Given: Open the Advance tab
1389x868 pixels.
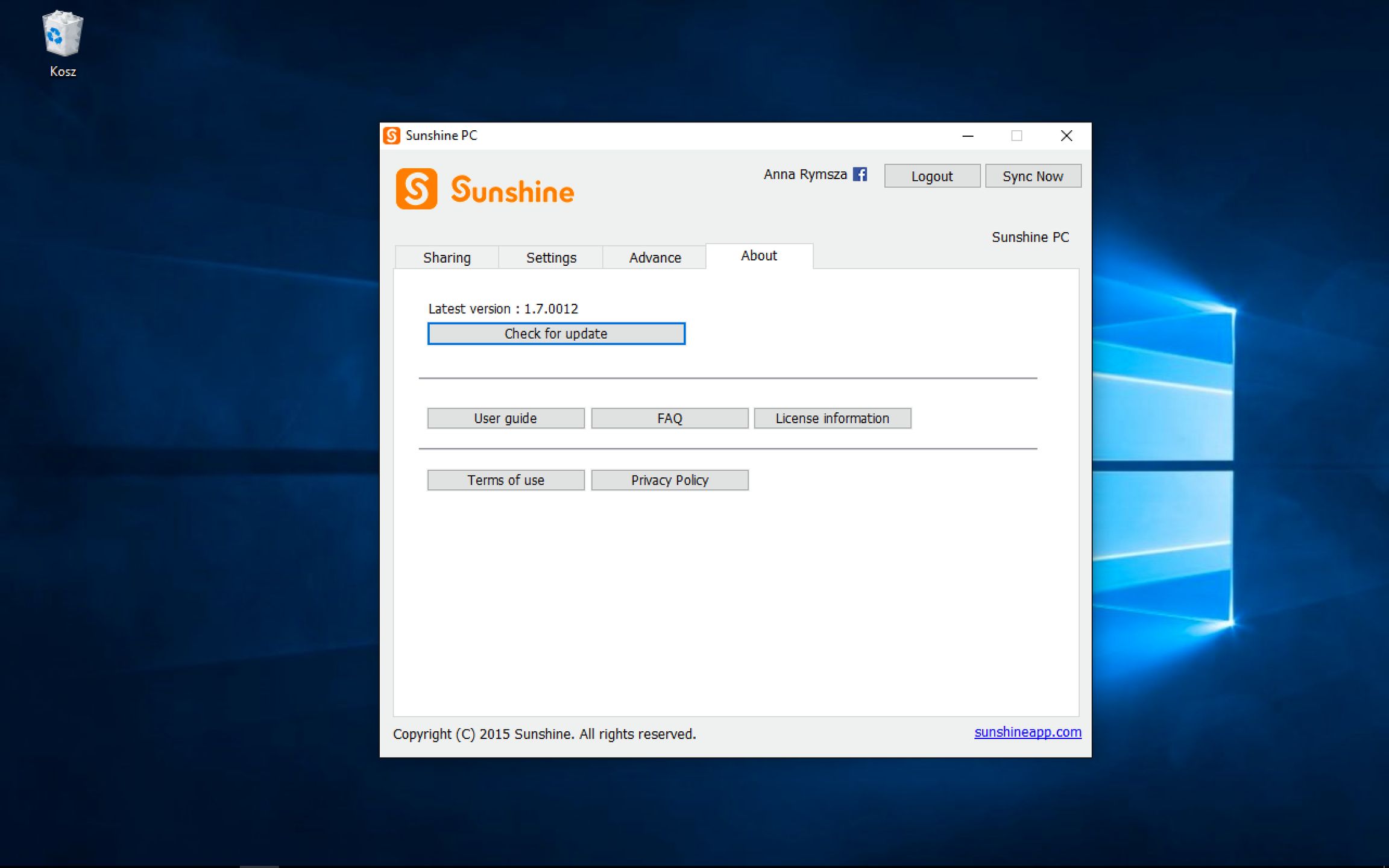Looking at the screenshot, I should point(655,257).
